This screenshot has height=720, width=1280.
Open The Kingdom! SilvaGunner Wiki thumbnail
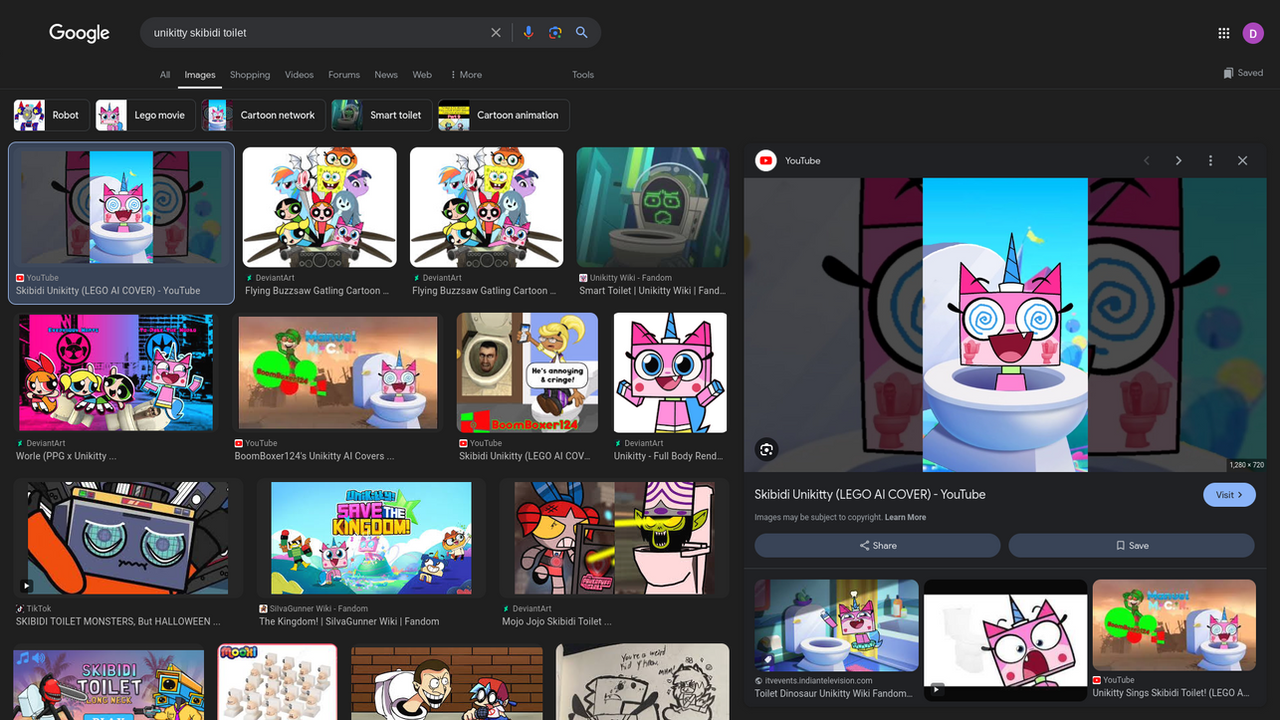click(x=371, y=538)
